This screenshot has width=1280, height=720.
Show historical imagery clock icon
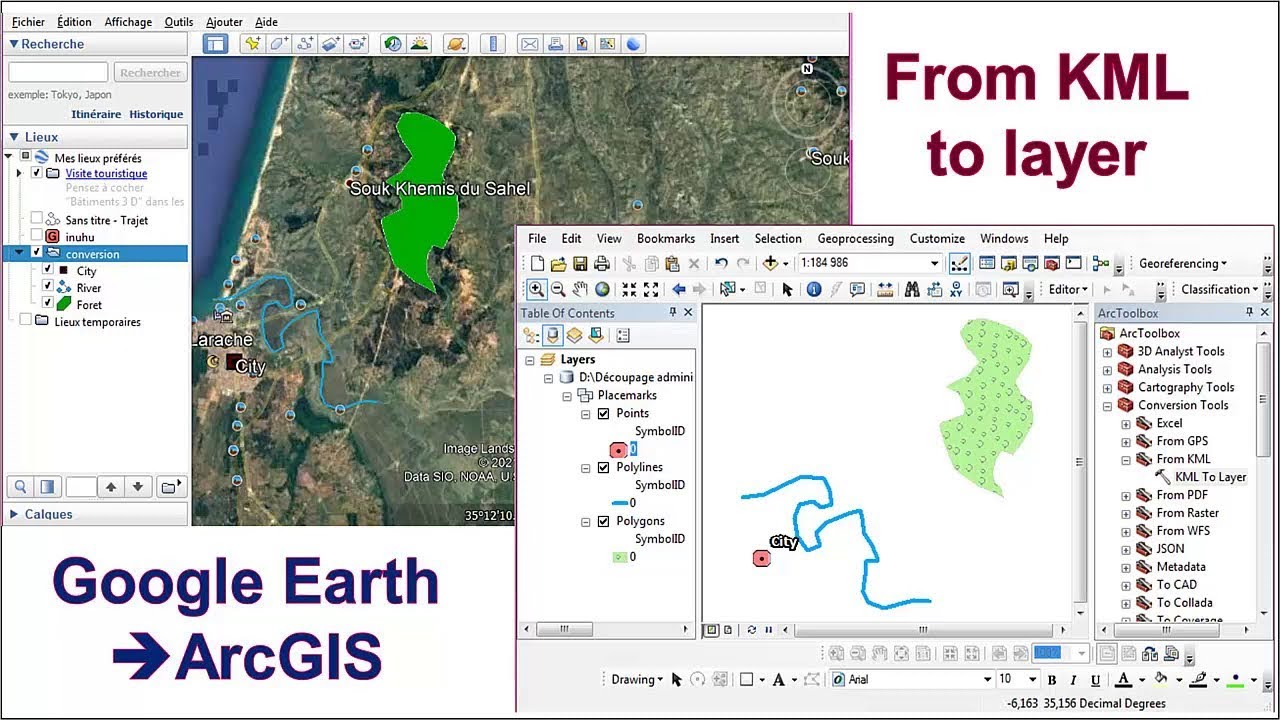(x=393, y=44)
